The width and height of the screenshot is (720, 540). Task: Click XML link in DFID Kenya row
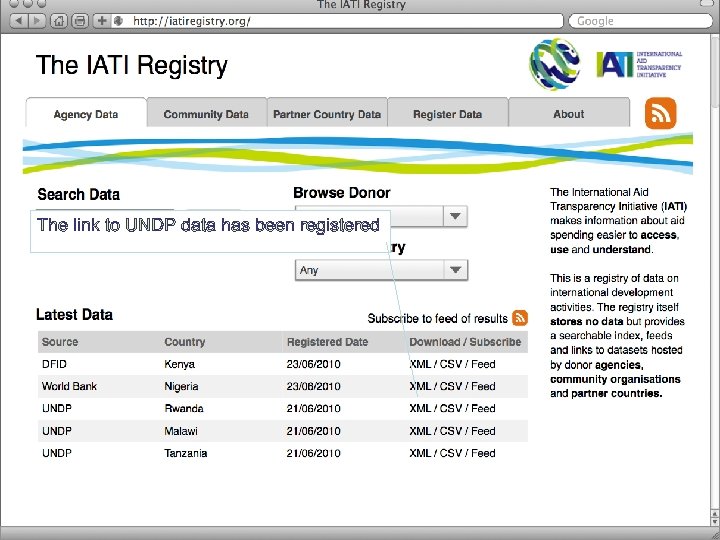tap(420, 364)
